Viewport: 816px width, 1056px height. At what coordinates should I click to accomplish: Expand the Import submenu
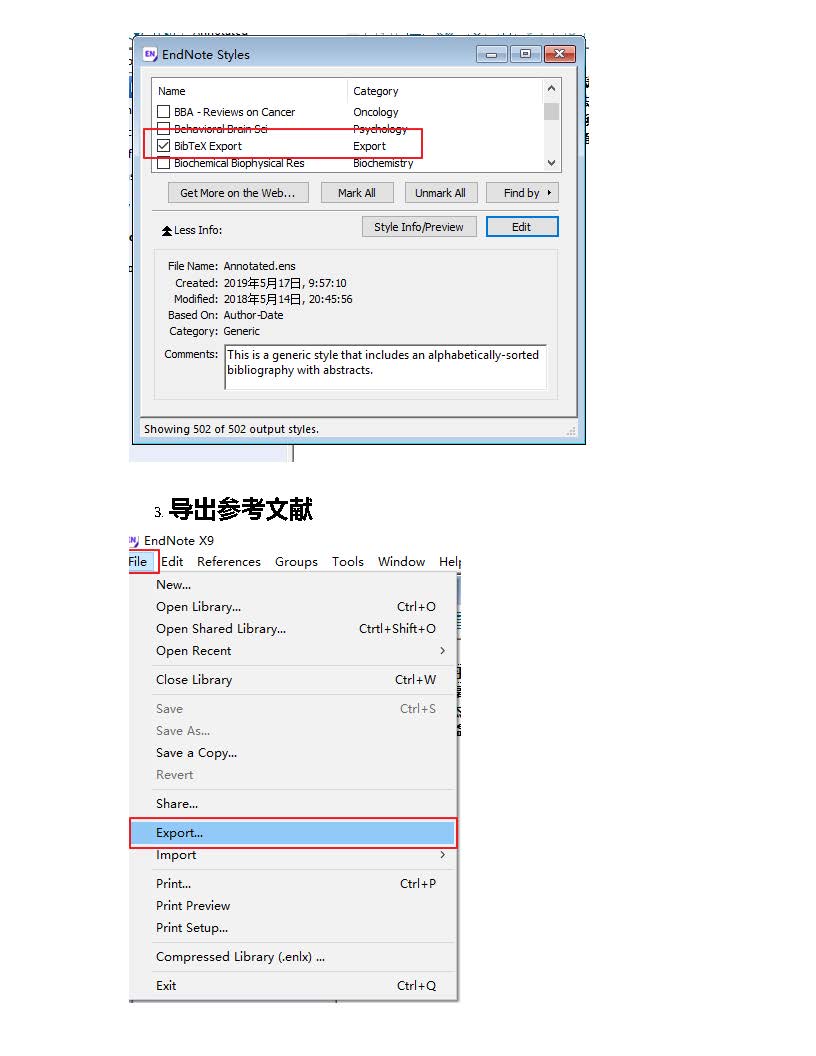pos(442,855)
